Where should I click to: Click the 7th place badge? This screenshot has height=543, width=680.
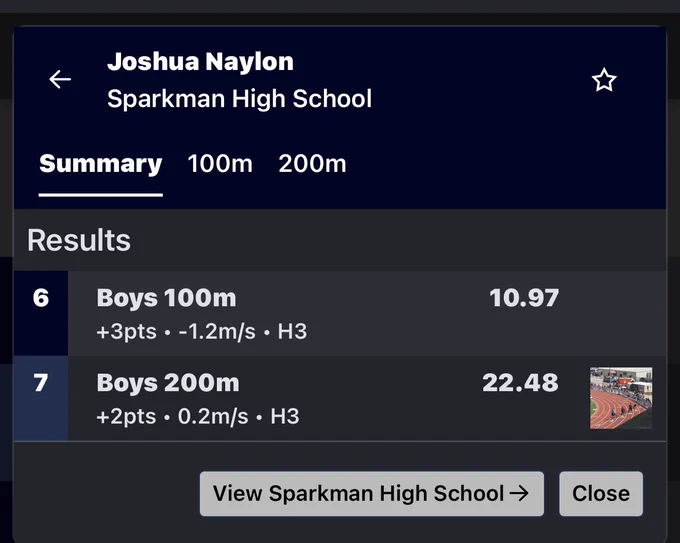[x=41, y=399]
